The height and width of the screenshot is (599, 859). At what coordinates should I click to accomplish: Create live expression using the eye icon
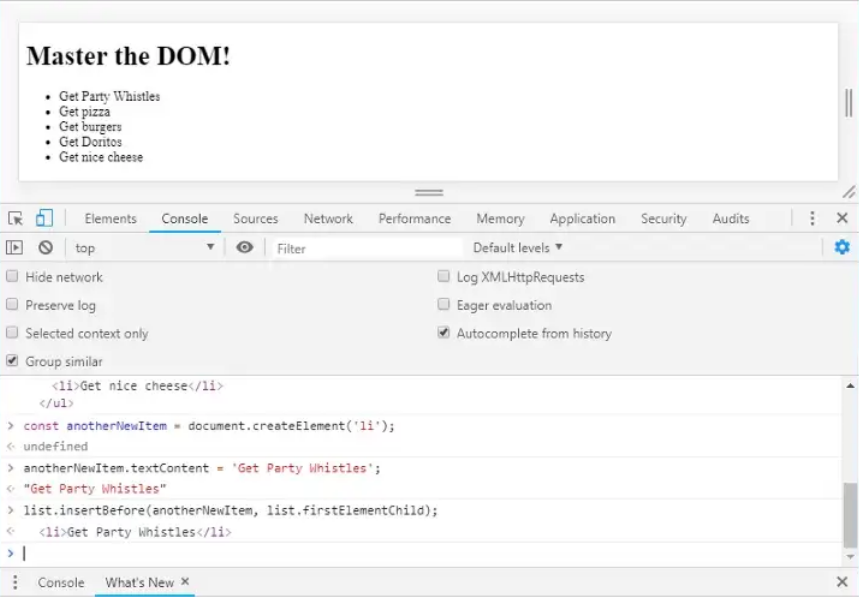tap(245, 248)
